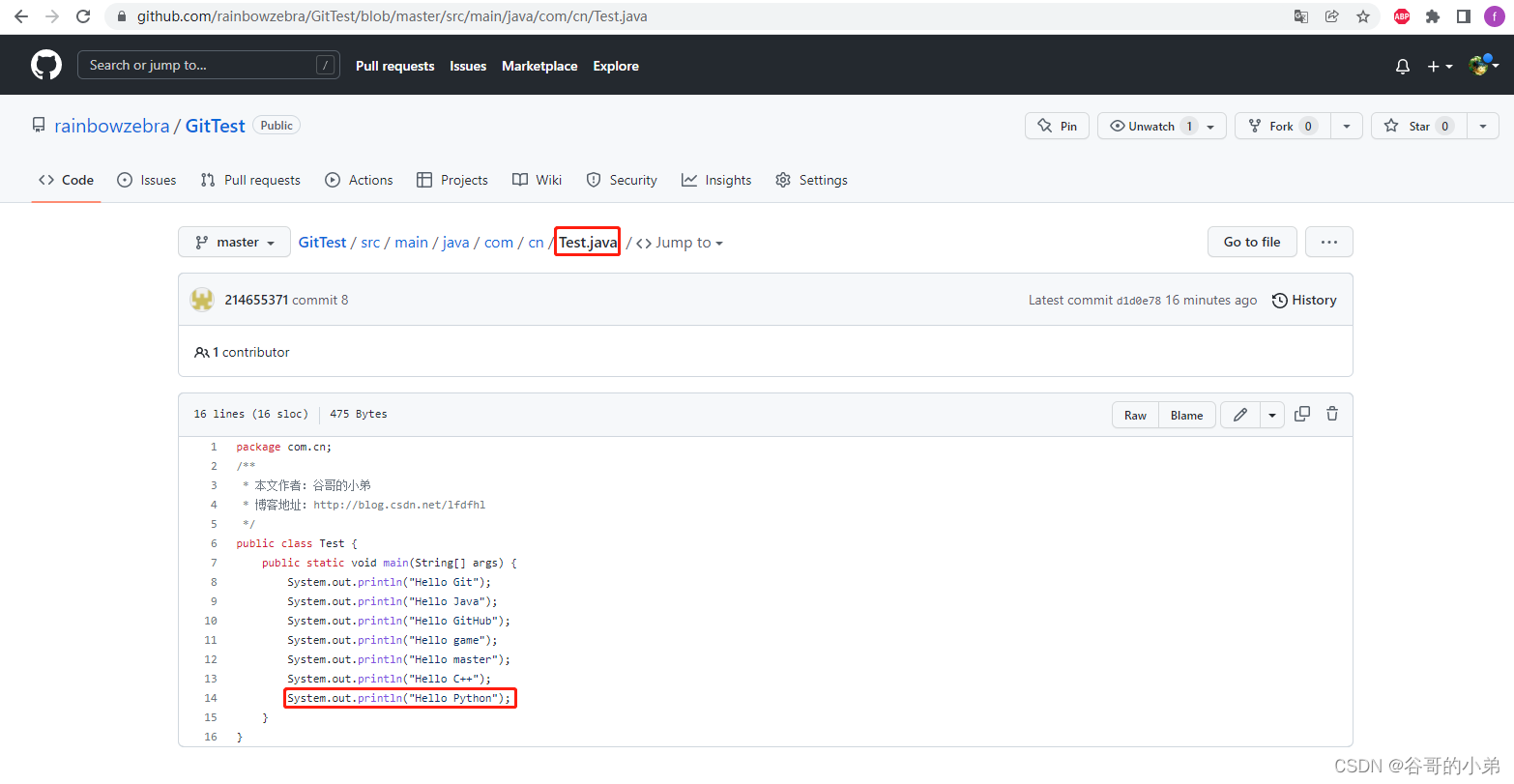Switch to the Settings tab

[x=811, y=180]
